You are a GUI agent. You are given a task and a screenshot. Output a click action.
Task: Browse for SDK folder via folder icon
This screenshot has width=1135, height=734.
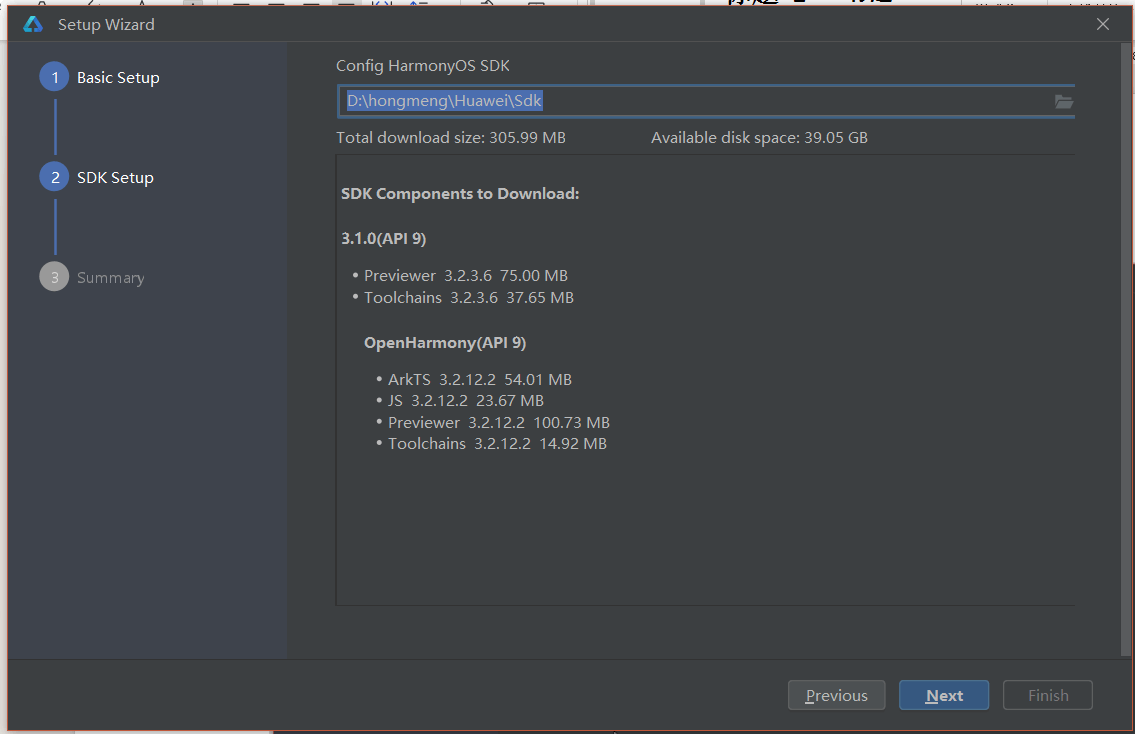(1063, 101)
